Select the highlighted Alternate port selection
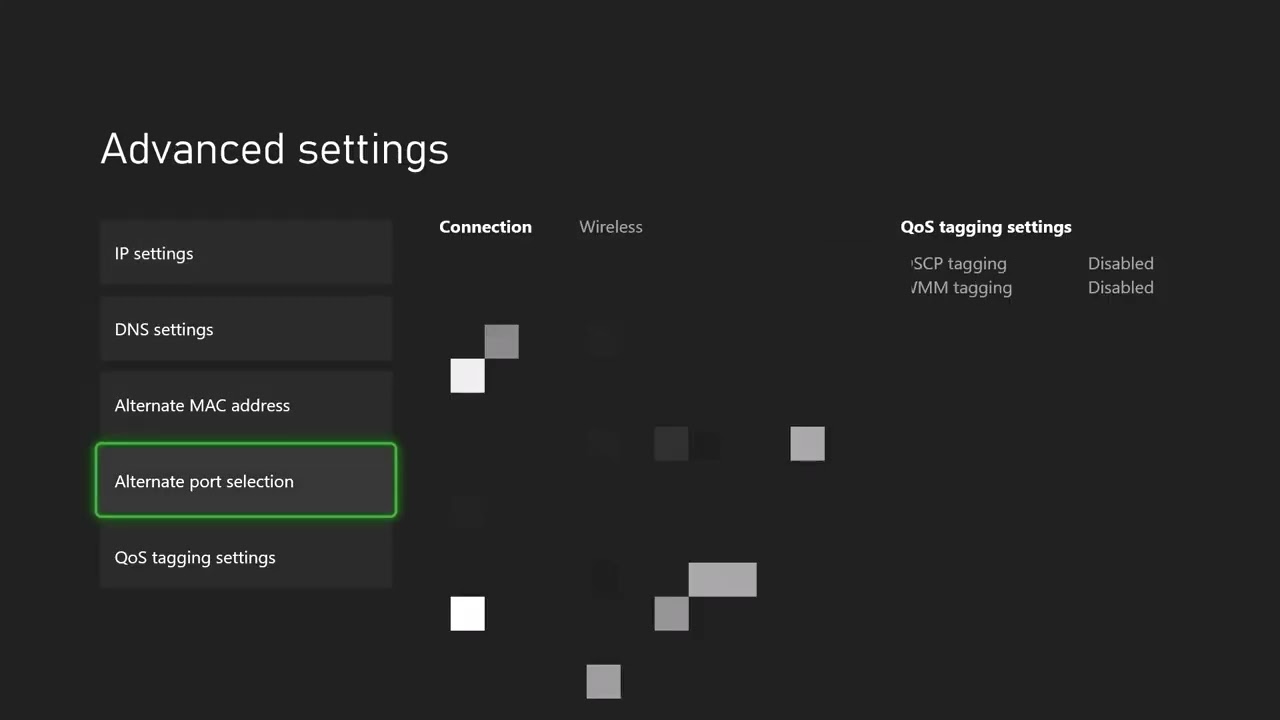This screenshot has width=1280, height=720. [245, 481]
